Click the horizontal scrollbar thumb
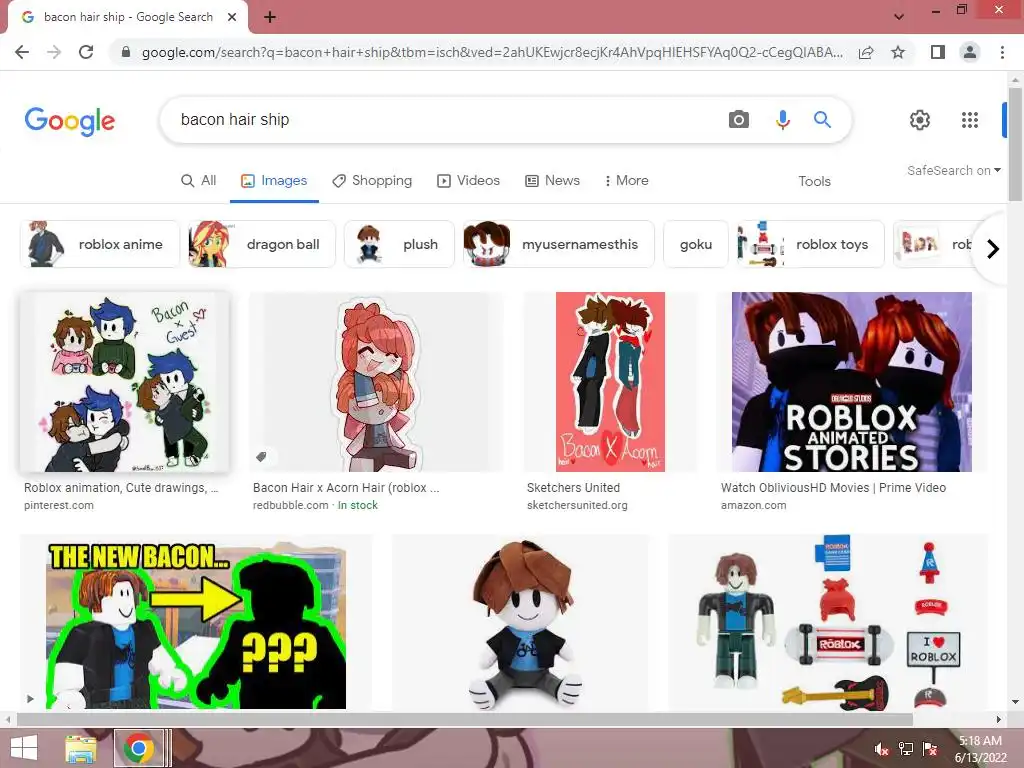 pyautogui.click(x=465, y=719)
